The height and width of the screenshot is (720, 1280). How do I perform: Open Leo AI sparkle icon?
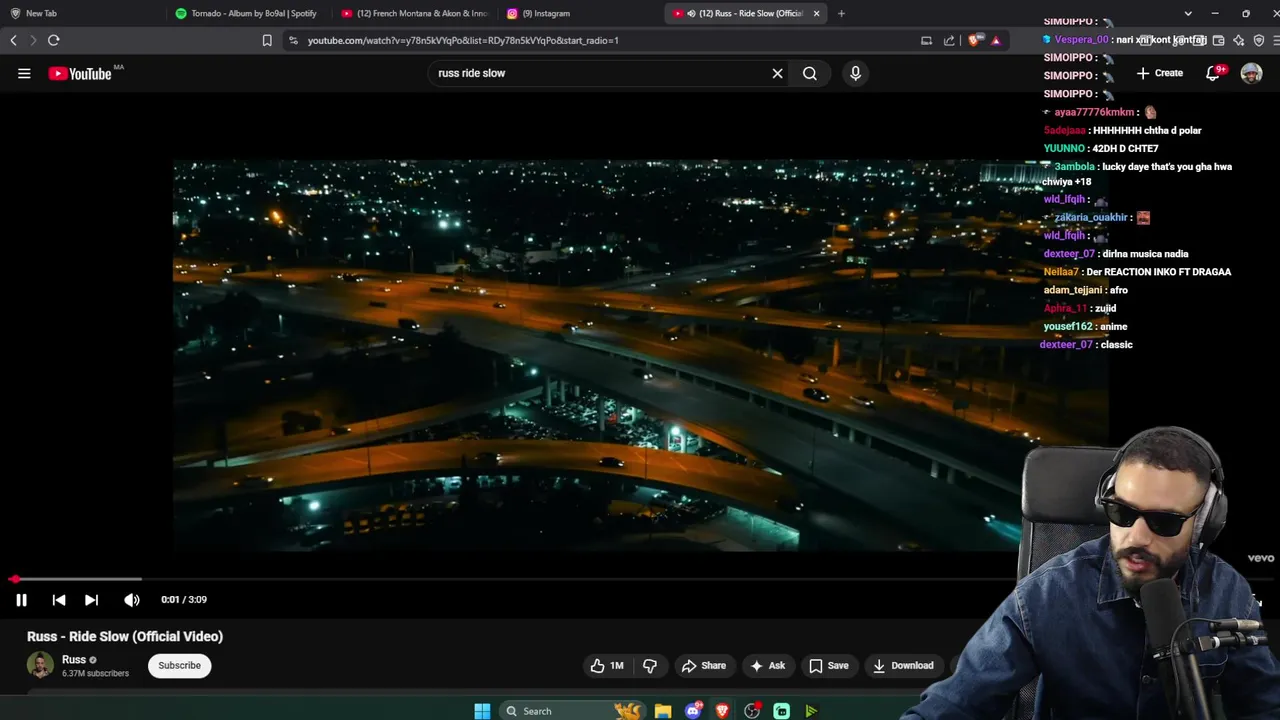coord(1239,41)
